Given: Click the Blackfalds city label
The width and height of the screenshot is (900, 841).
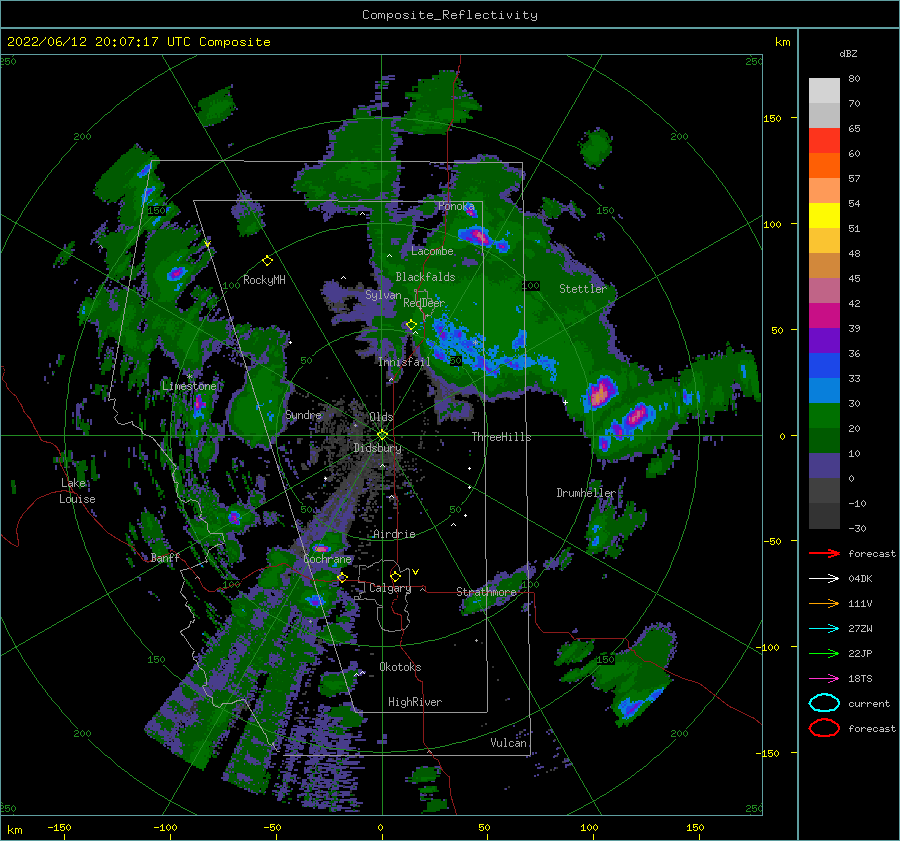Looking at the screenshot, I should pos(425,277).
